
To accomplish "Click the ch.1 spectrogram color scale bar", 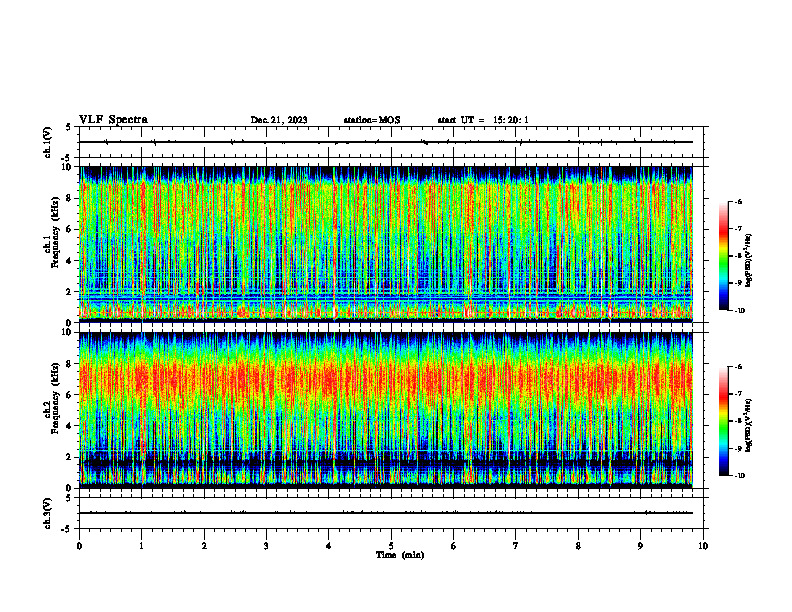I will tap(723, 256).
